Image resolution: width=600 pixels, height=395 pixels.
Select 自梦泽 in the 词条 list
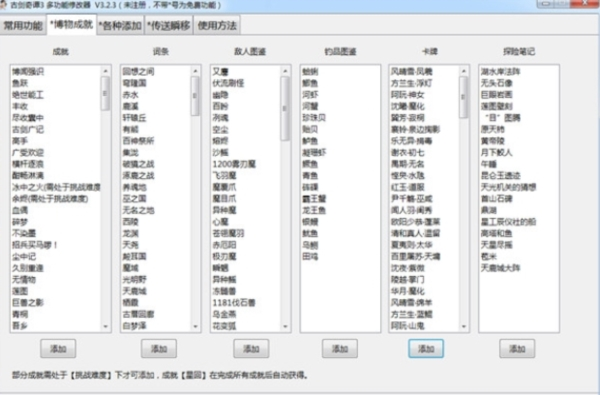[x=134, y=326]
